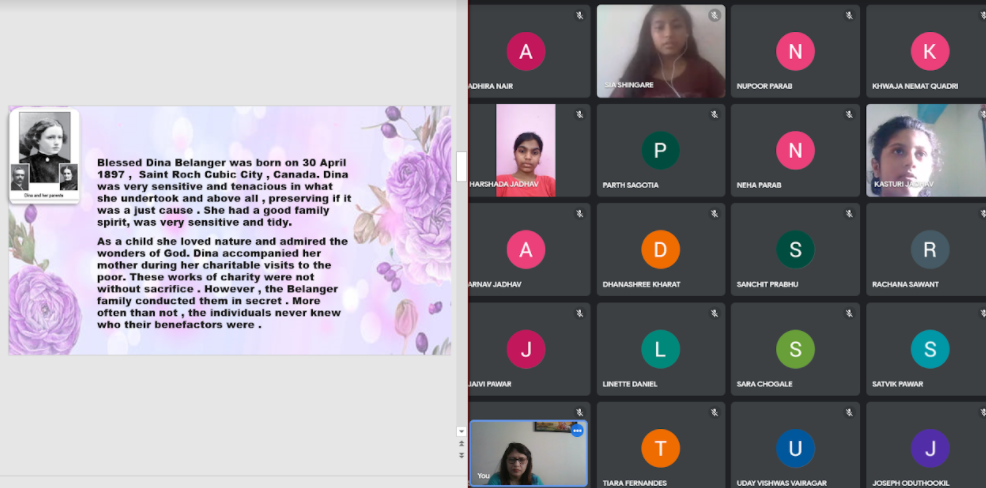986x488 pixels.
Task: Select Sia Shingare's video tile
Action: pyautogui.click(x=660, y=50)
